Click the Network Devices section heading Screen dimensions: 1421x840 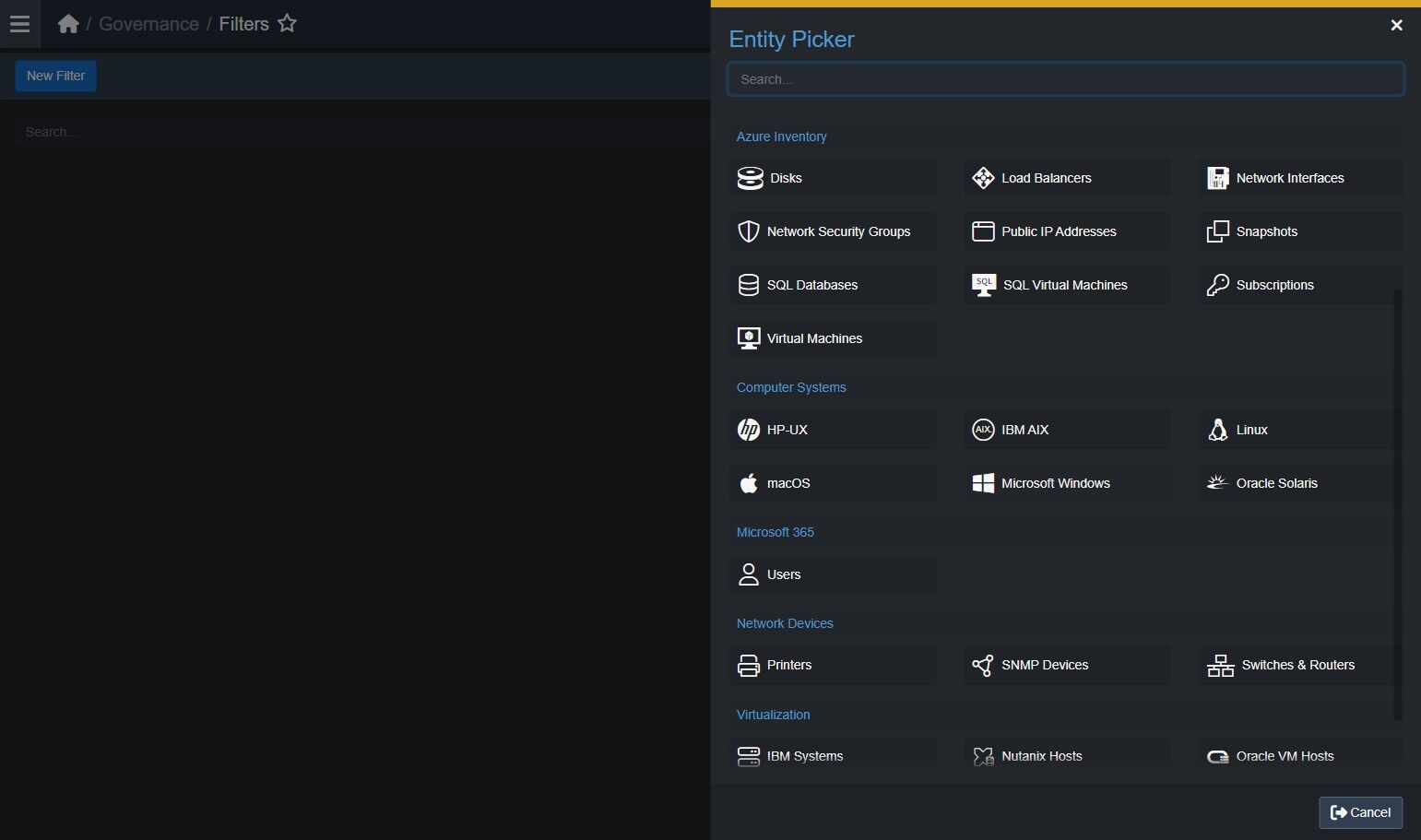coord(785,623)
